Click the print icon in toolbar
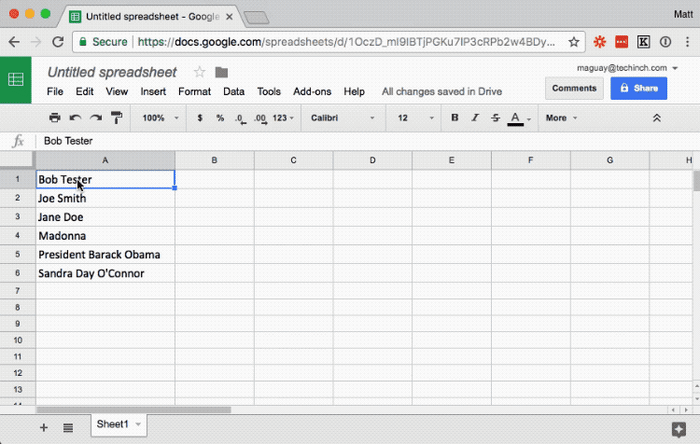Image resolution: width=700 pixels, height=444 pixels. click(x=54, y=118)
